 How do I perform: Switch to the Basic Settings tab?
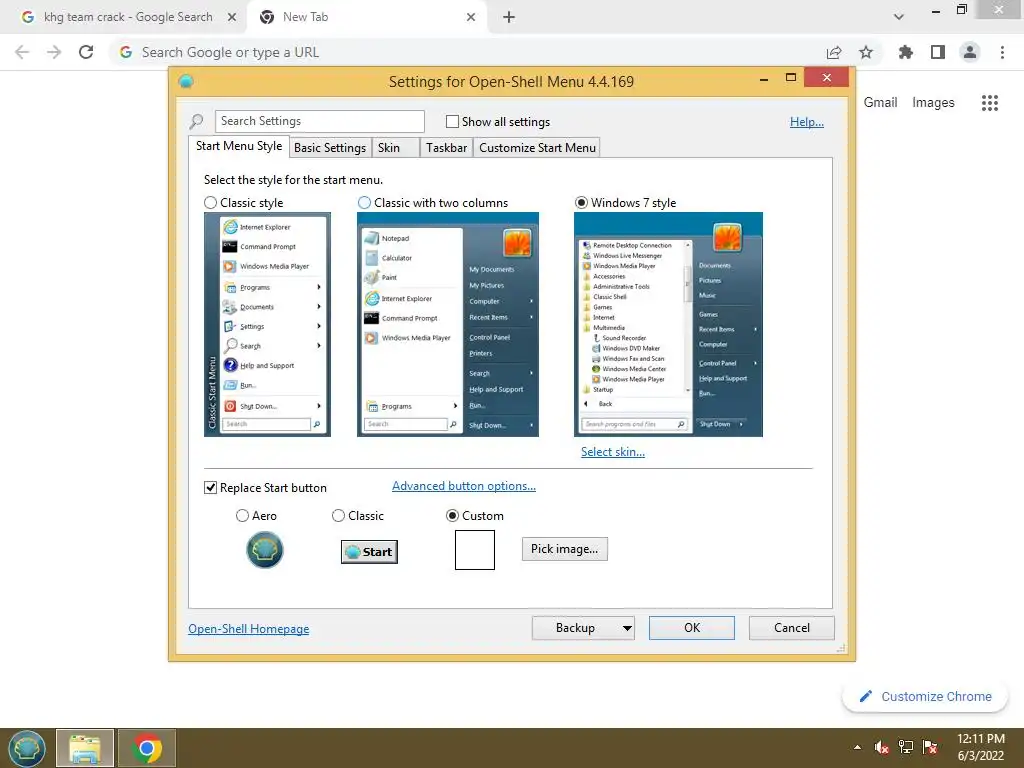[330, 148]
